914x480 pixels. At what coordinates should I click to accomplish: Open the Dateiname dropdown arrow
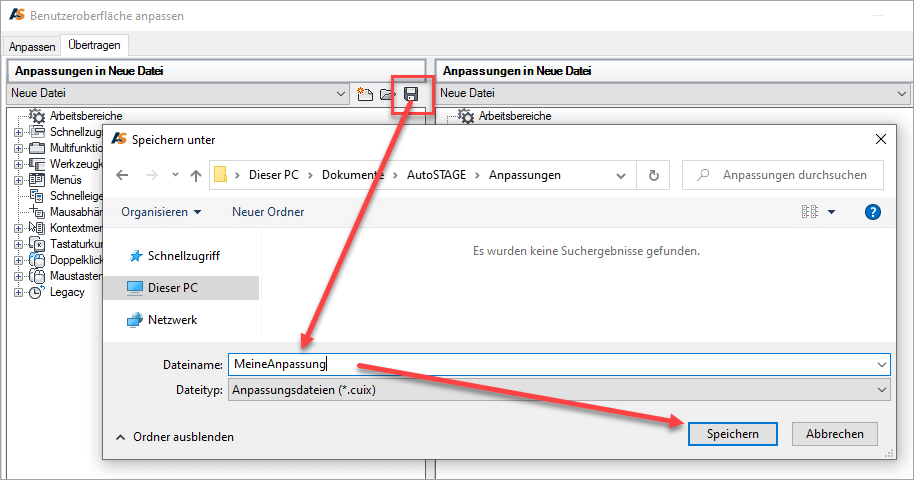[881, 365]
